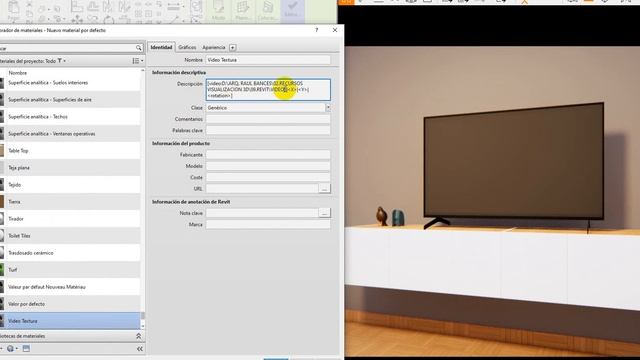This screenshot has width=640, height=360.
Task: Click the browse button next to URL
Action: coord(324,189)
